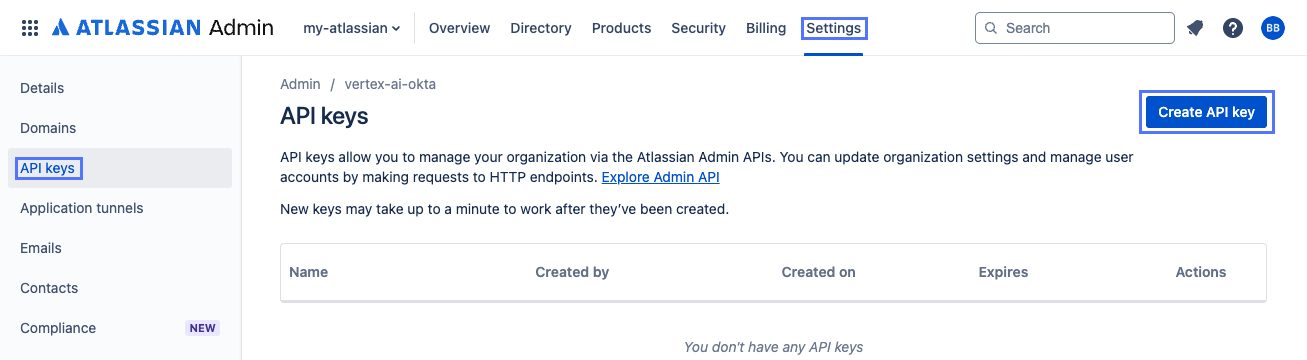Screen dimensions: 1307x360
Task: Select API keys in the sidebar
Action: coord(120,168)
